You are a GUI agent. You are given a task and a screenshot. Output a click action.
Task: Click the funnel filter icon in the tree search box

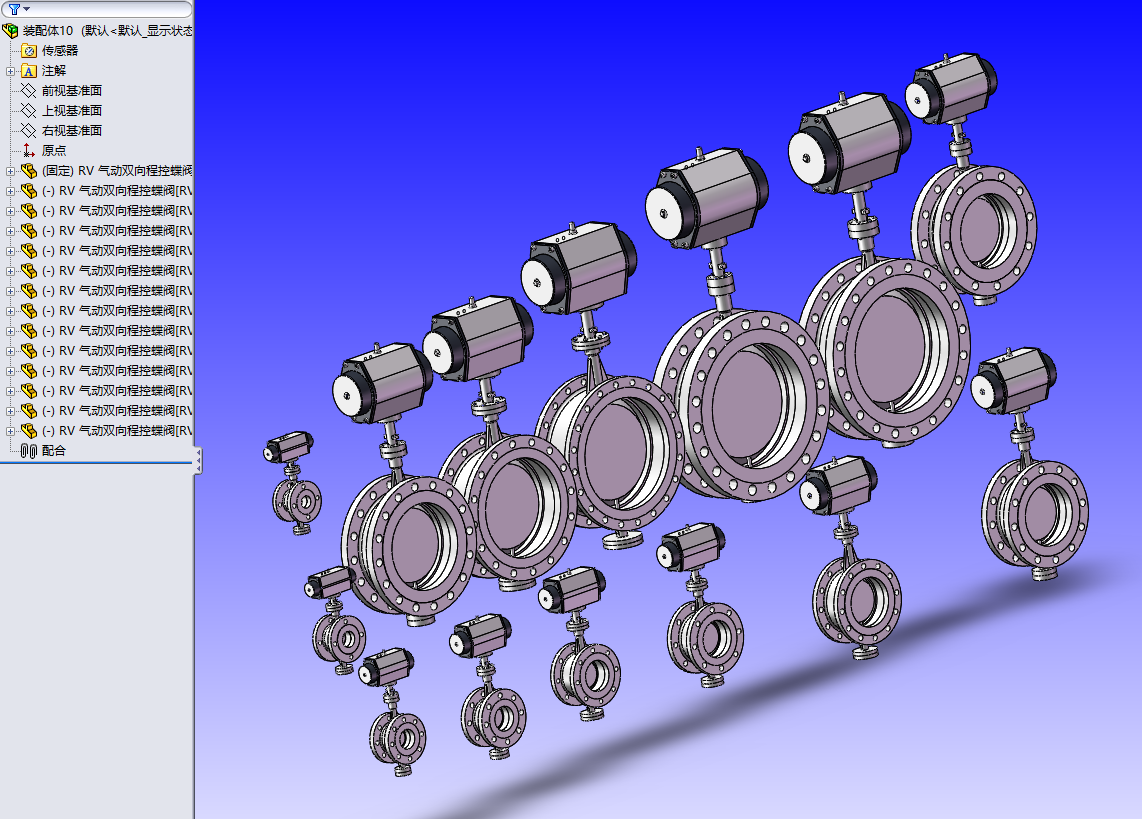point(14,9)
